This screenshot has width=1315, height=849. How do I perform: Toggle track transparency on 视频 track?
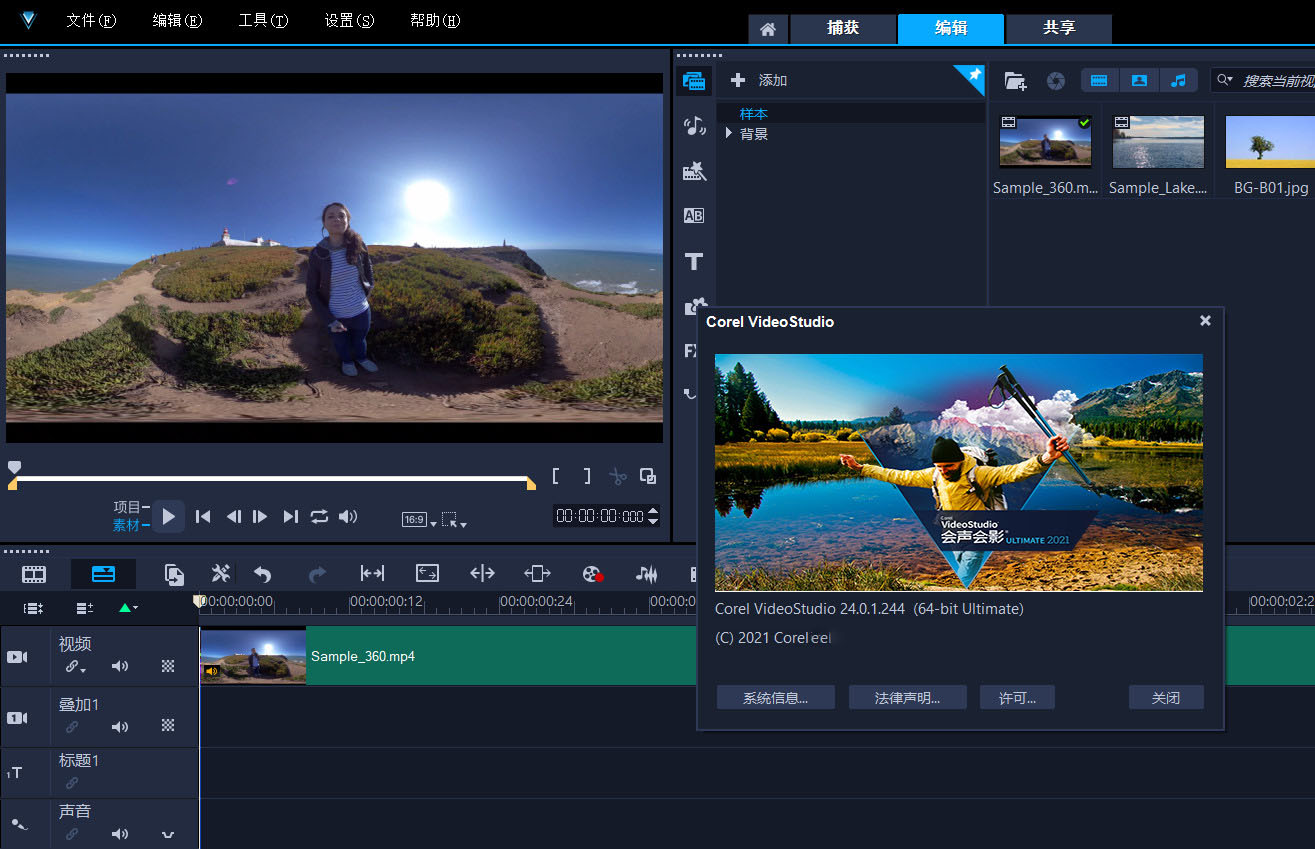click(x=168, y=666)
